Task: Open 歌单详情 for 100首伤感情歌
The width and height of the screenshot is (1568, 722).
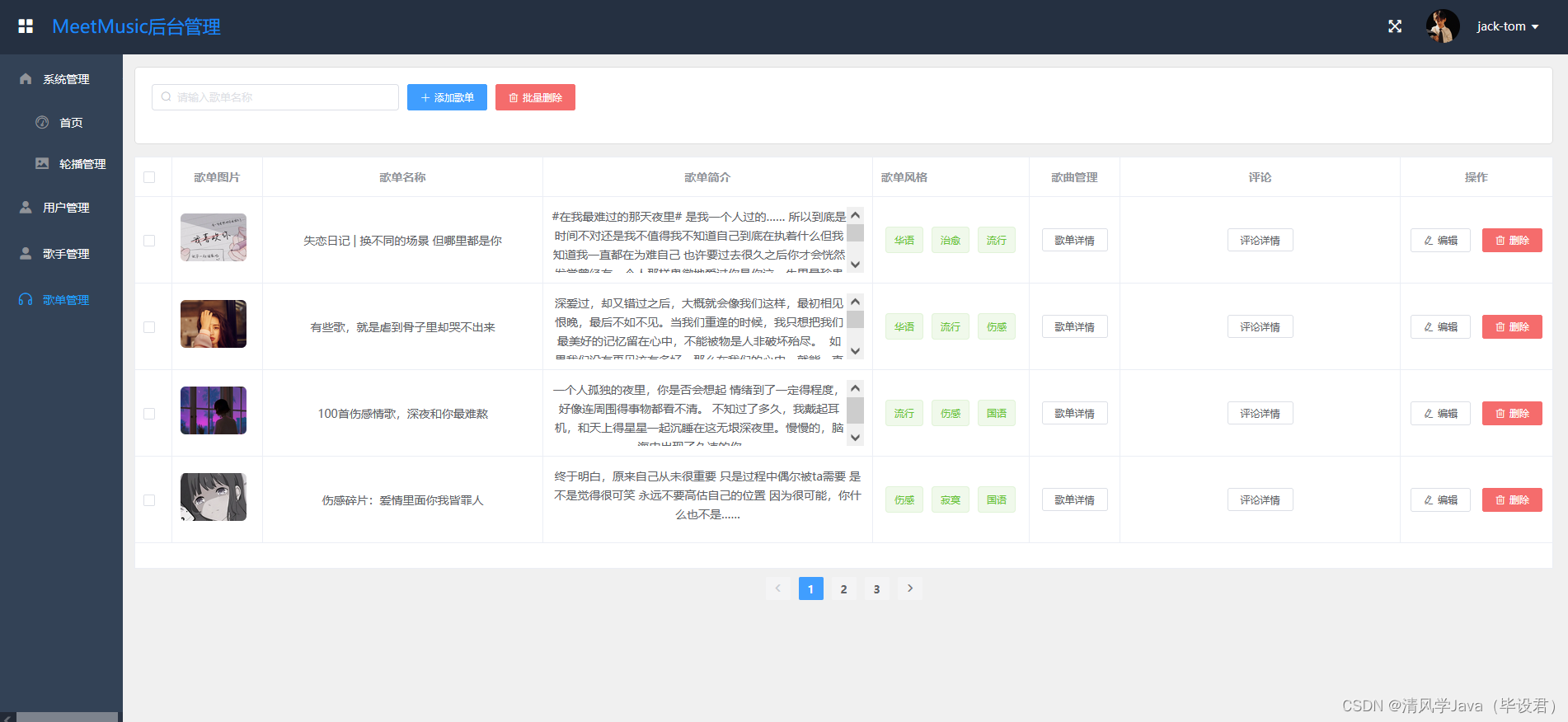Action: [1075, 413]
